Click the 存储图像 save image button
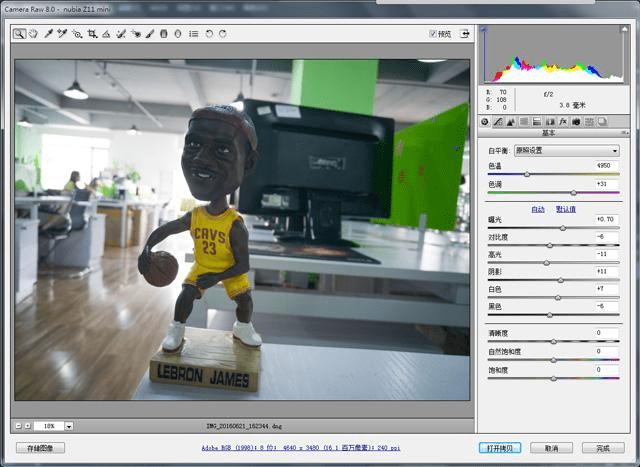The width and height of the screenshot is (640, 467). 40,448
